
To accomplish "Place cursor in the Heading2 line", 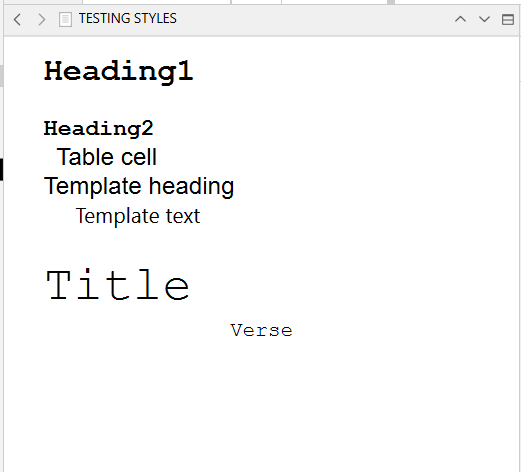I will pos(99,128).
